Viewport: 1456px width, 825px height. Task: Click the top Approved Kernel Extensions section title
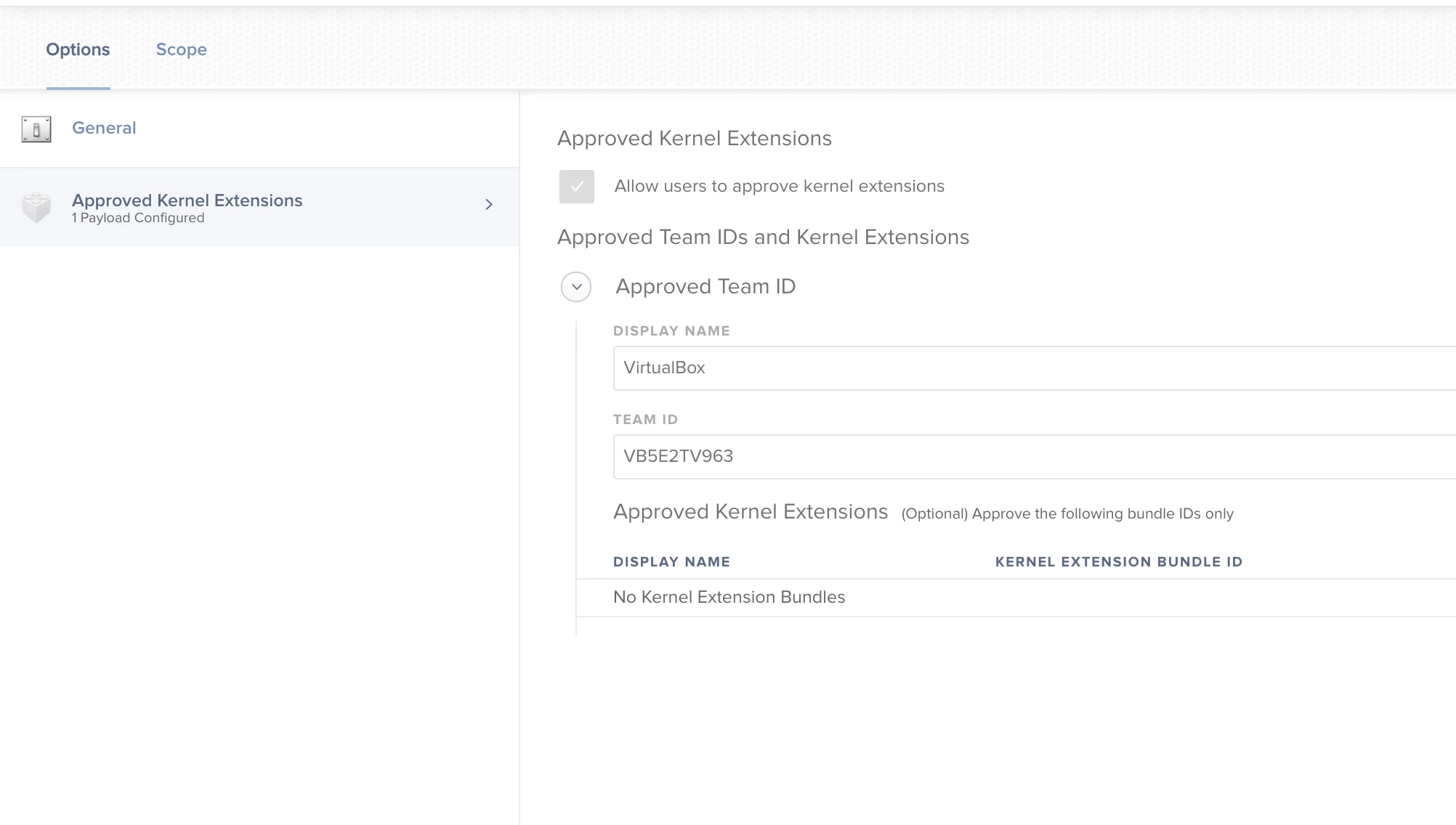point(694,139)
